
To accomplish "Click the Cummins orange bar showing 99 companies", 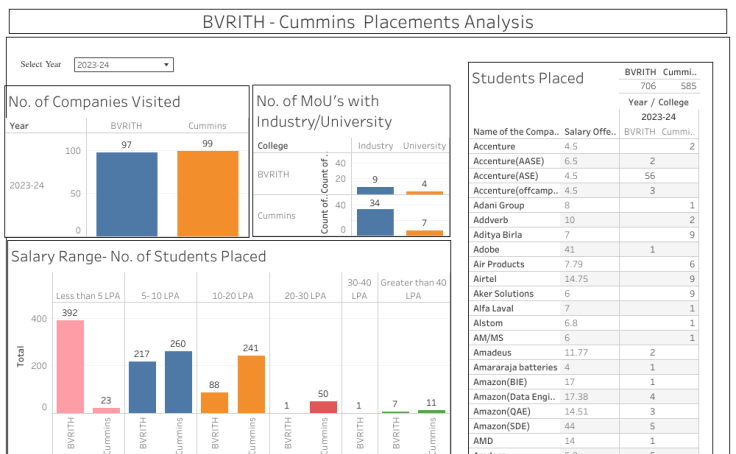I will pos(207,192).
